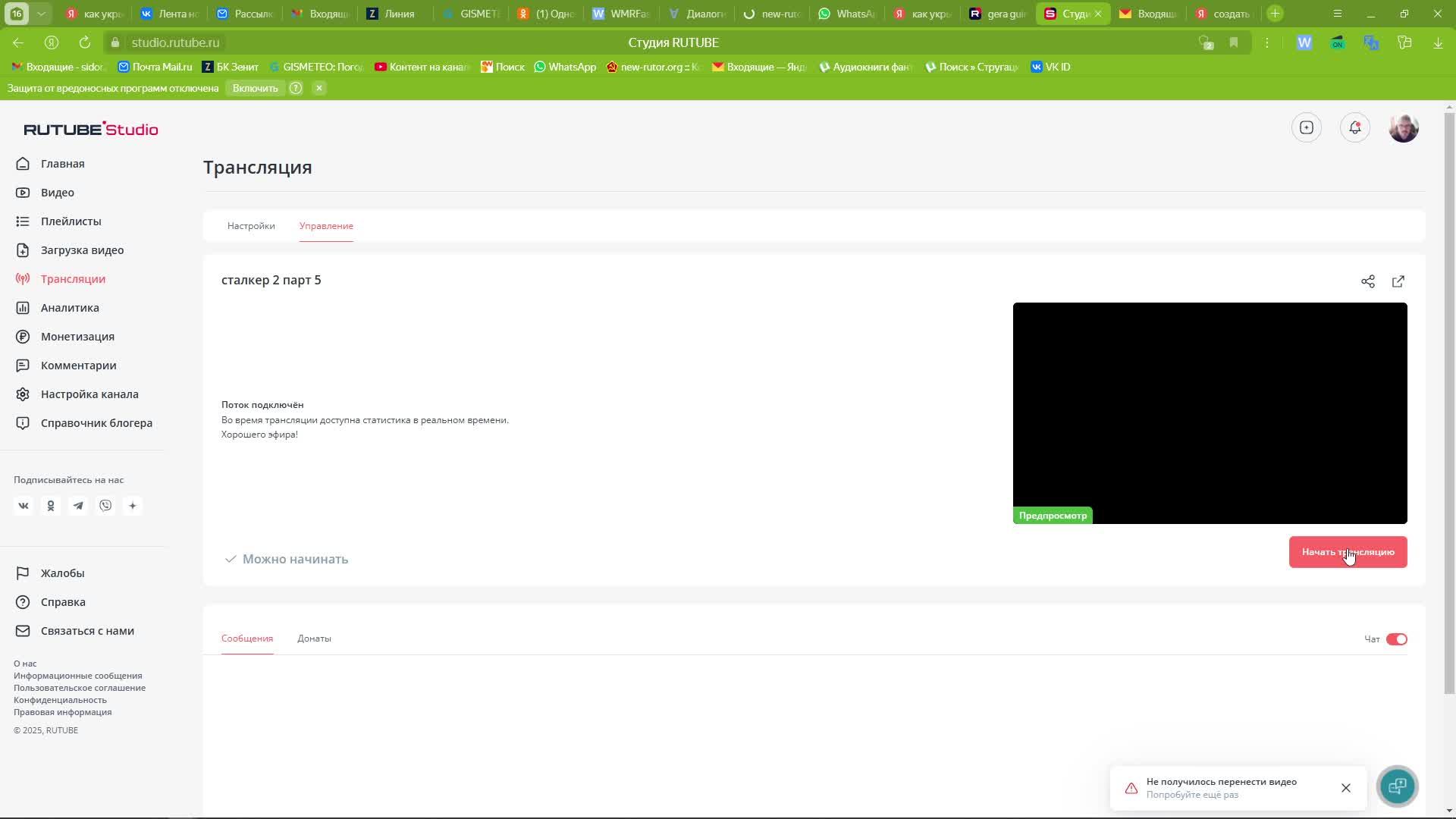Toggle the chat switch off

click(1396, 639)
